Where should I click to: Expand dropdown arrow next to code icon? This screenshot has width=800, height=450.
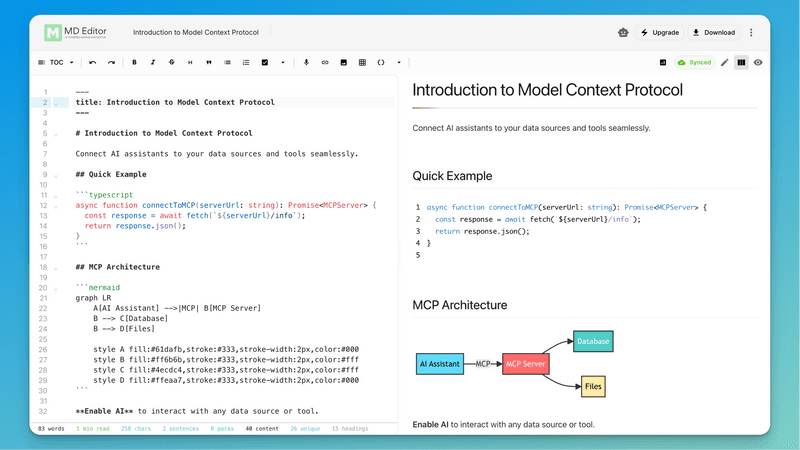coord(399,62)
